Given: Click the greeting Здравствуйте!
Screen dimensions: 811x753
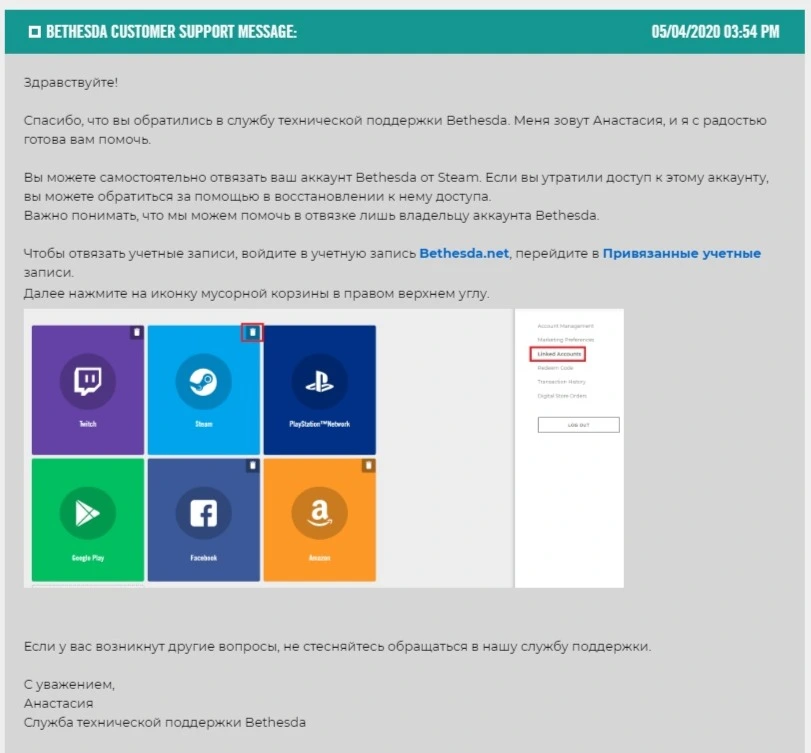Looking at the screenshot, I should coord(71,83).
